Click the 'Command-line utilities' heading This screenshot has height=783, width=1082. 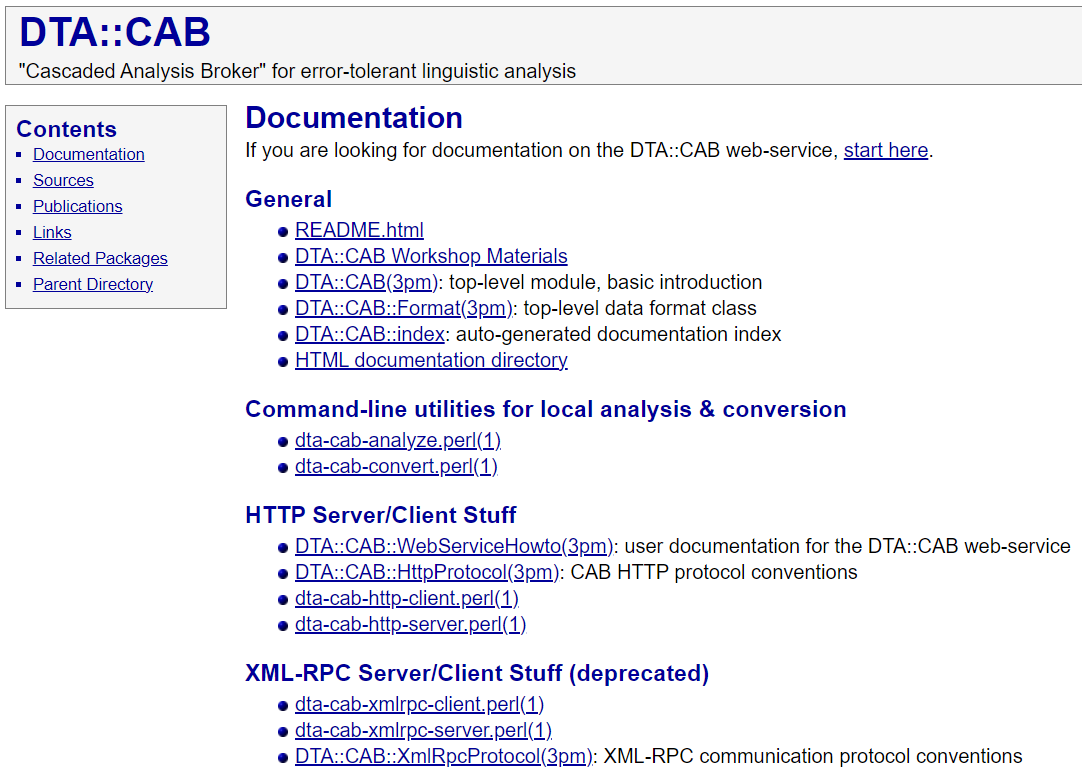546,409
